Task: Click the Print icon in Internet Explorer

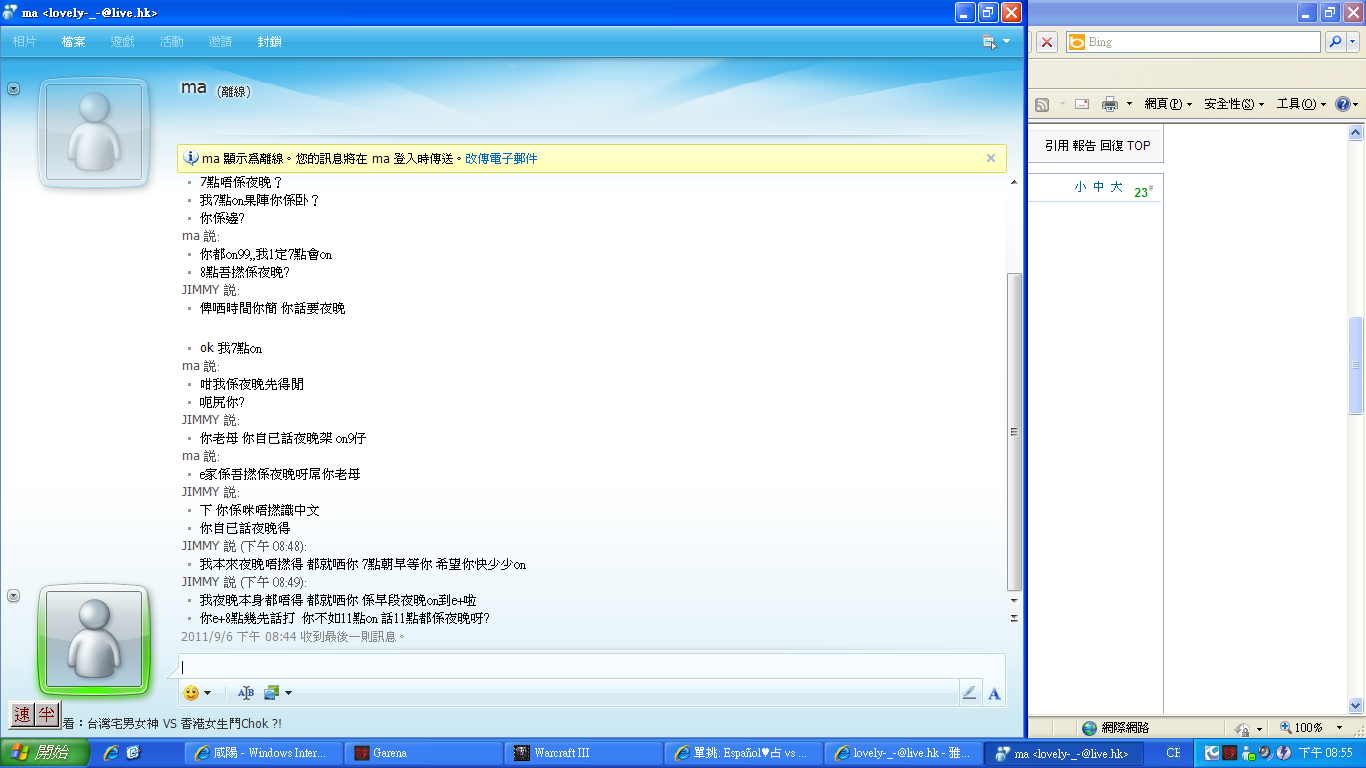Action: coord(1109,104)
